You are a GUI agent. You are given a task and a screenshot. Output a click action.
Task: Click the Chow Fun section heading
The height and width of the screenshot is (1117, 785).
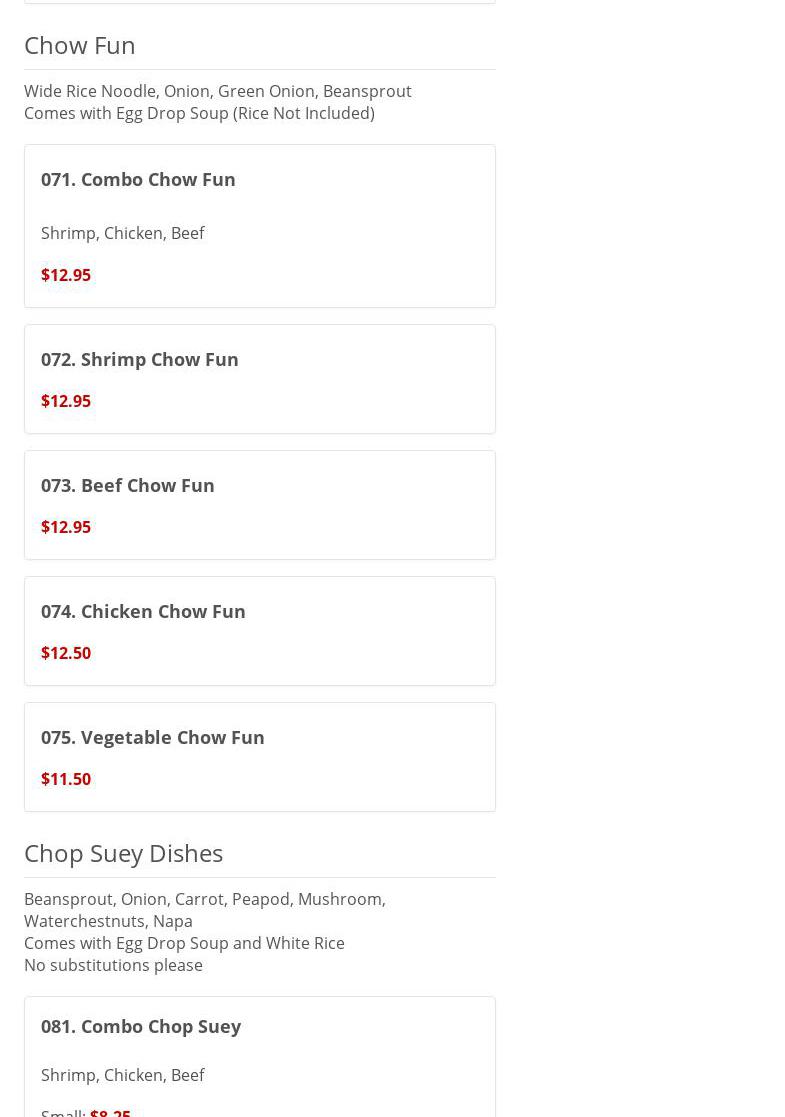80,45
